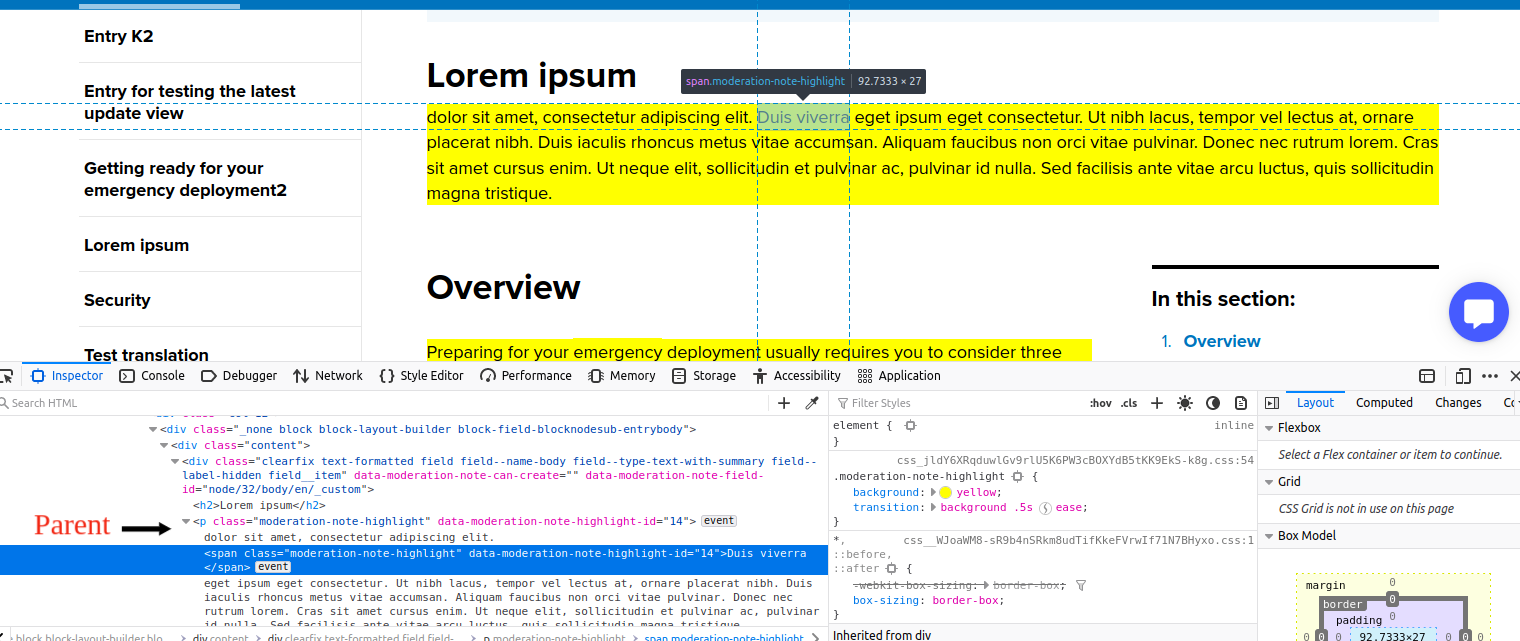The height and width of the screenshot is (641, 1520).
Task: Expand the Grid section in Layout panel
Action: pyautogui.click(x=1269, y=481)
